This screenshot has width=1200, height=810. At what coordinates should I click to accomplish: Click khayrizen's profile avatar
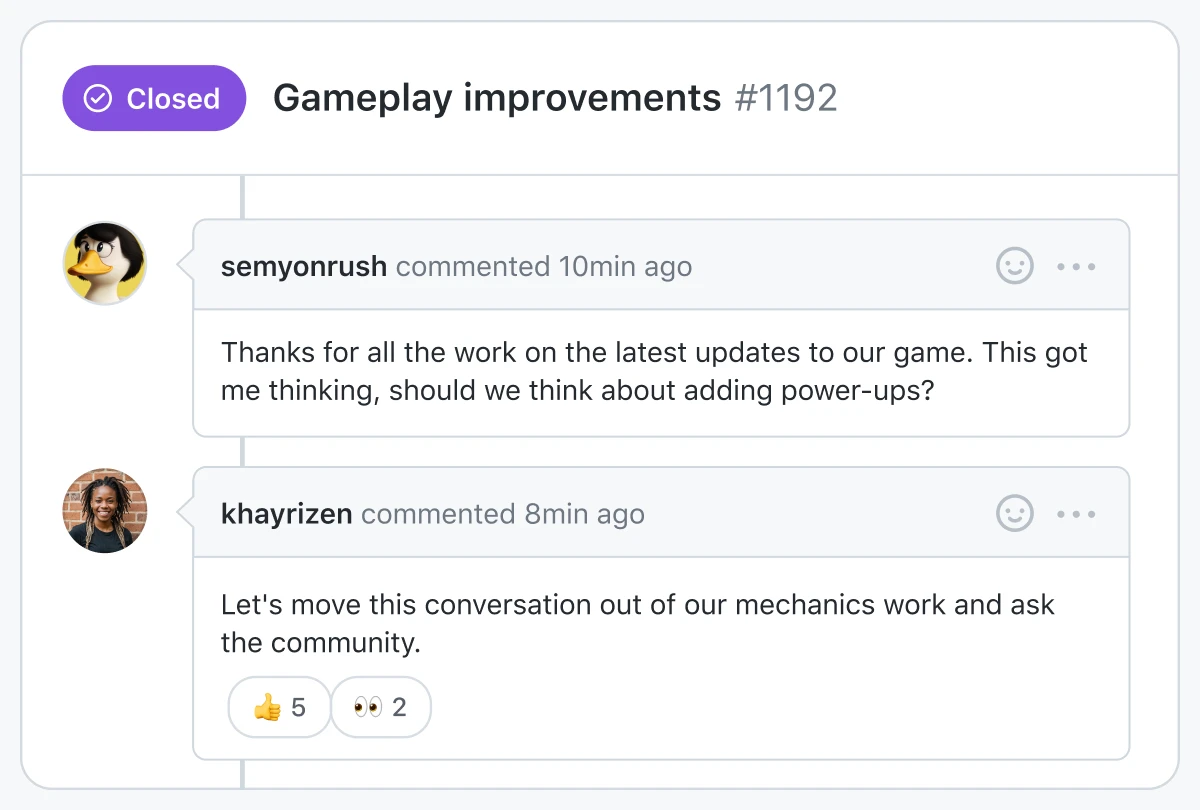(x=105, y=510)
